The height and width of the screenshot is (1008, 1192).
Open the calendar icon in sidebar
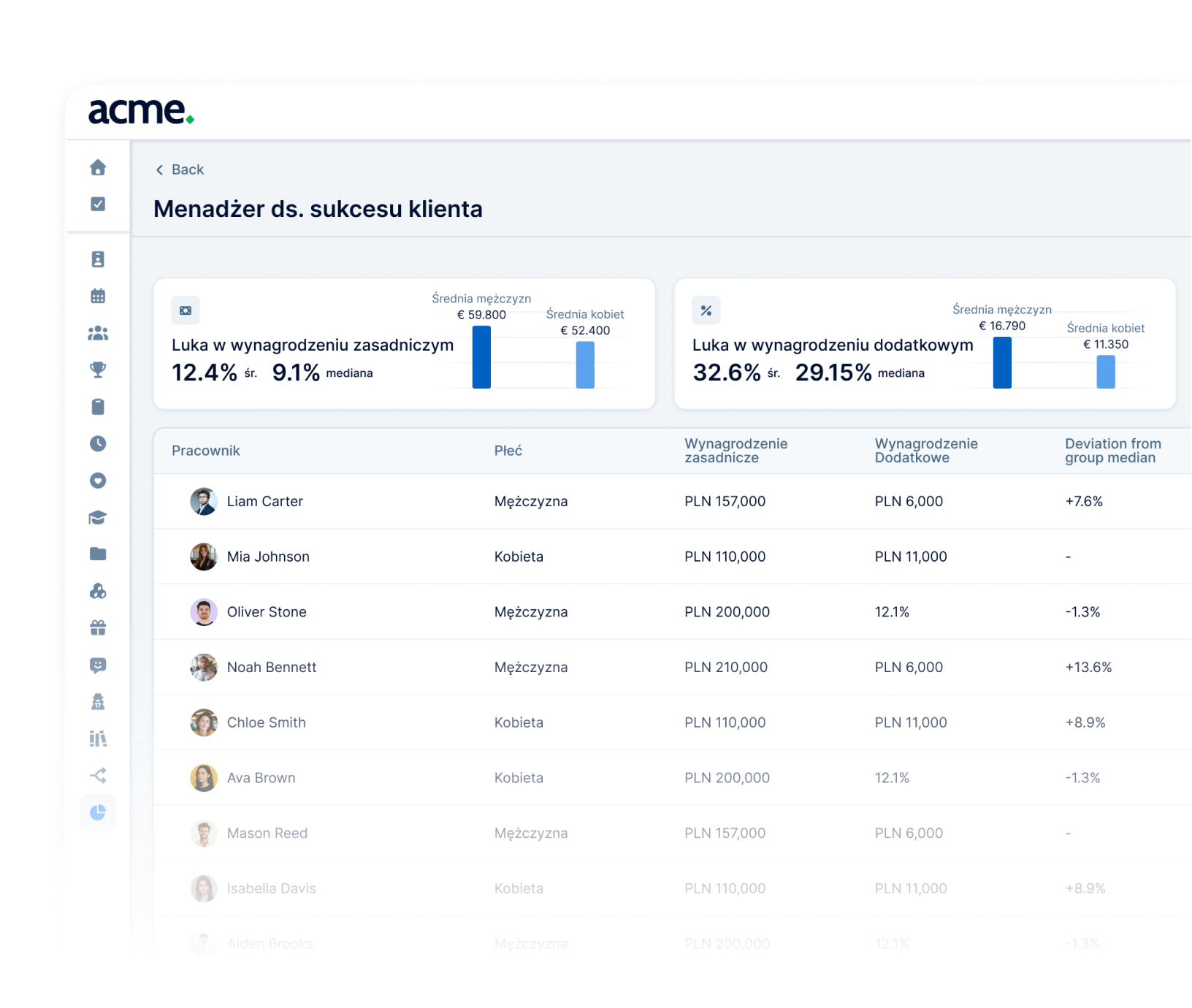coord(98,296)
